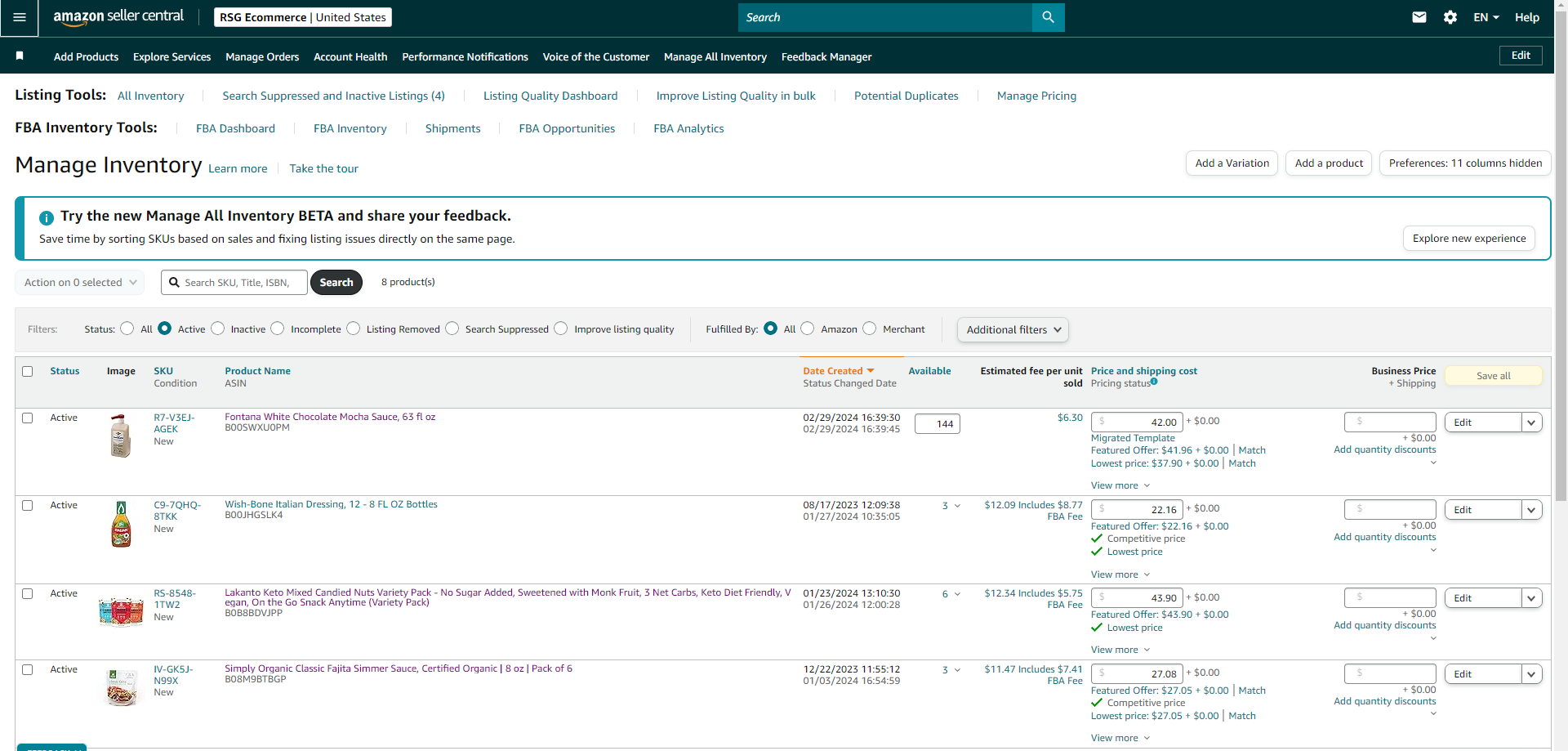Image resolution: width=1568 pixels, height=751 pixels.
Task: Go to Account Health
Action: [350, 56]
